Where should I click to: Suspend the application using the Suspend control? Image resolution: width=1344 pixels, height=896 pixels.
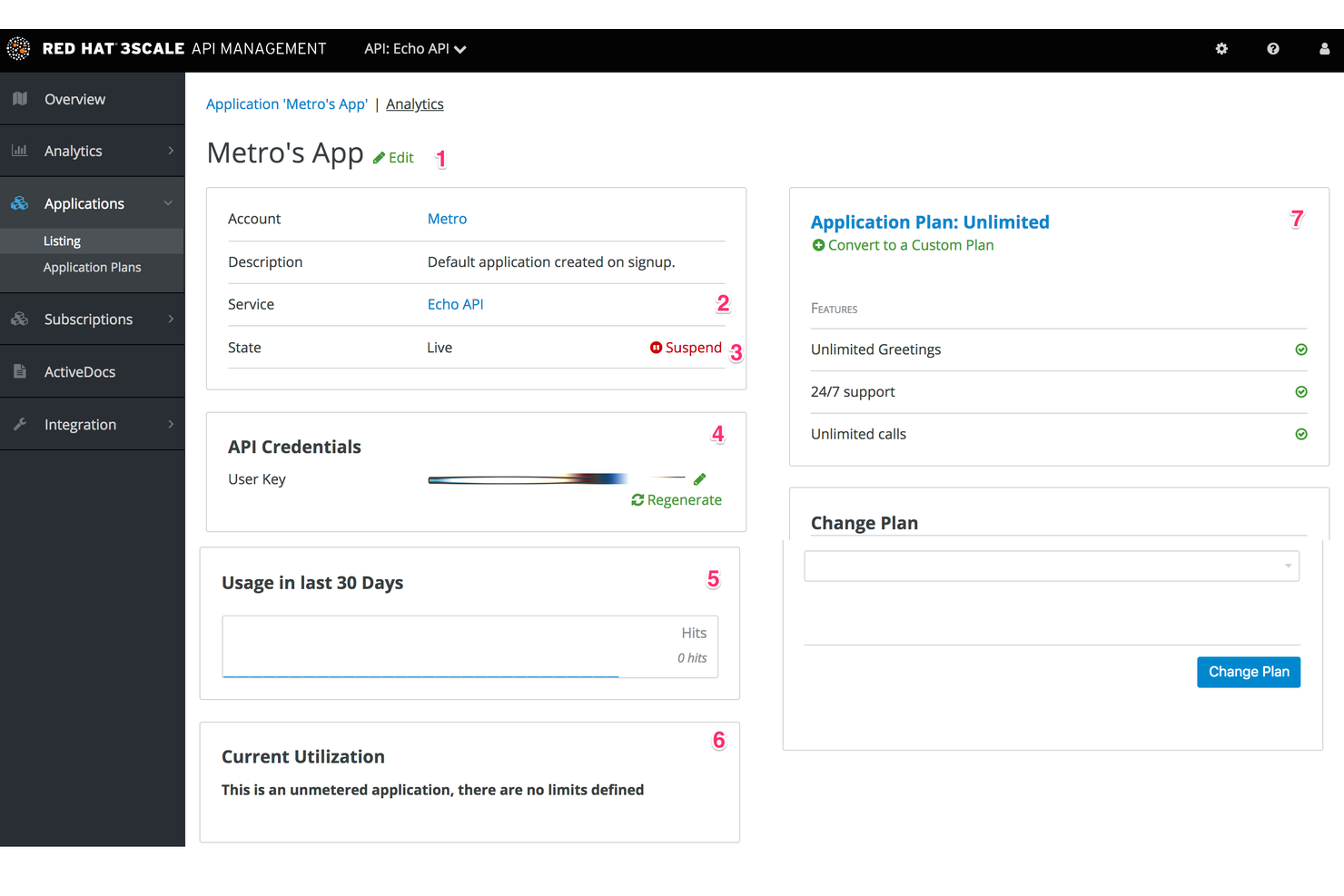pyautogui.click(x=686, y=347)
